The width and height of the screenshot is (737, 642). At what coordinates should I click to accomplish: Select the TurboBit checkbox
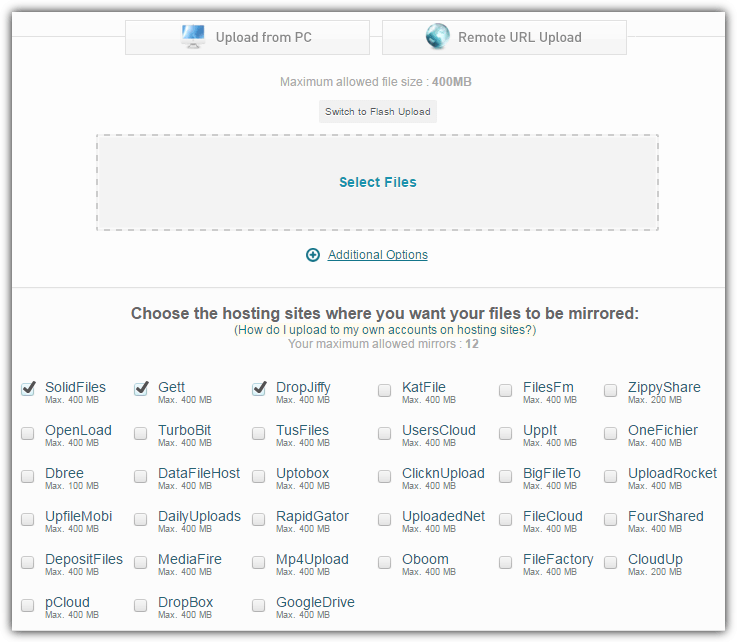pos(141,433)
